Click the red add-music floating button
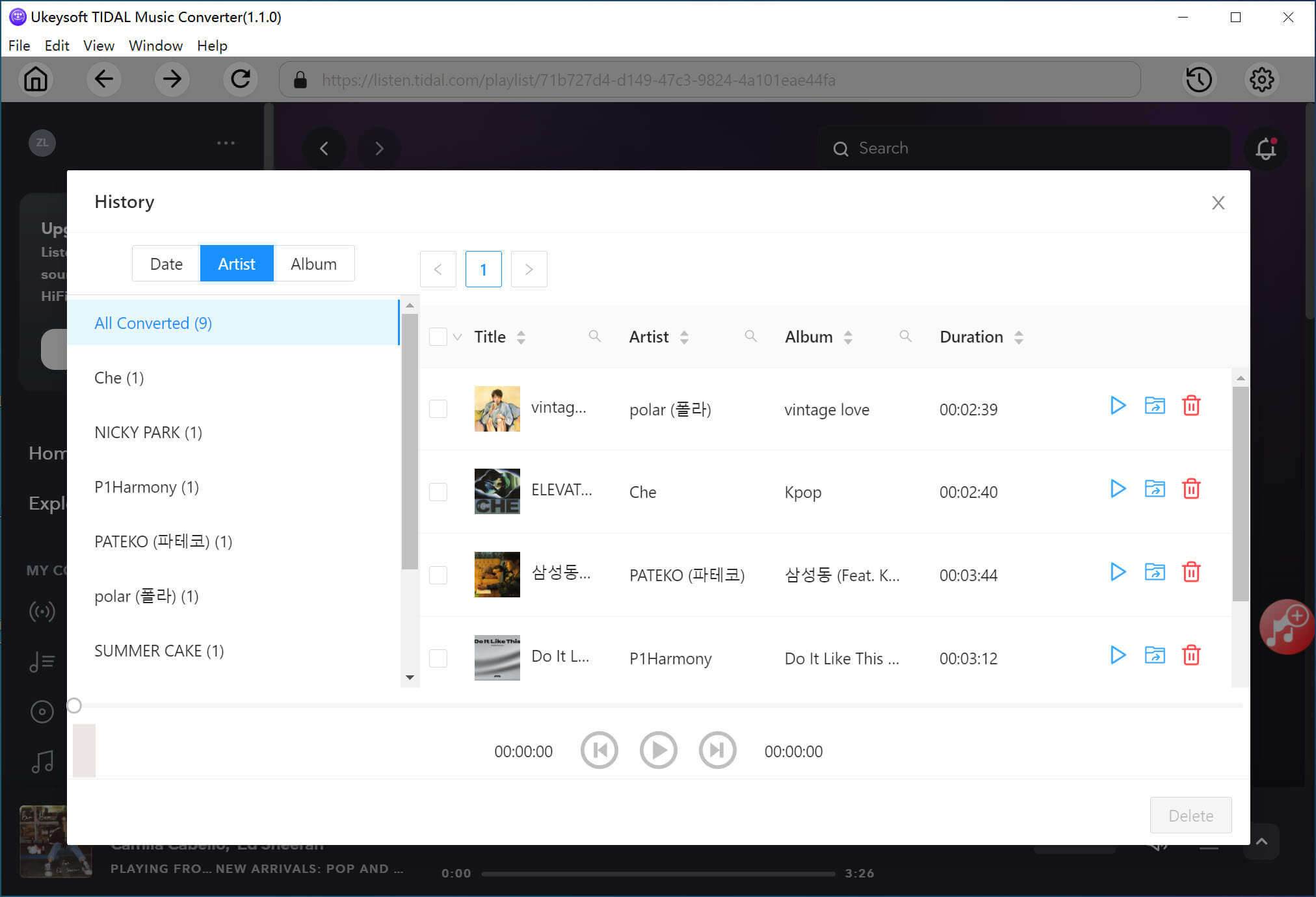Screen dimensions: 1316x897 click(1287, 627)
